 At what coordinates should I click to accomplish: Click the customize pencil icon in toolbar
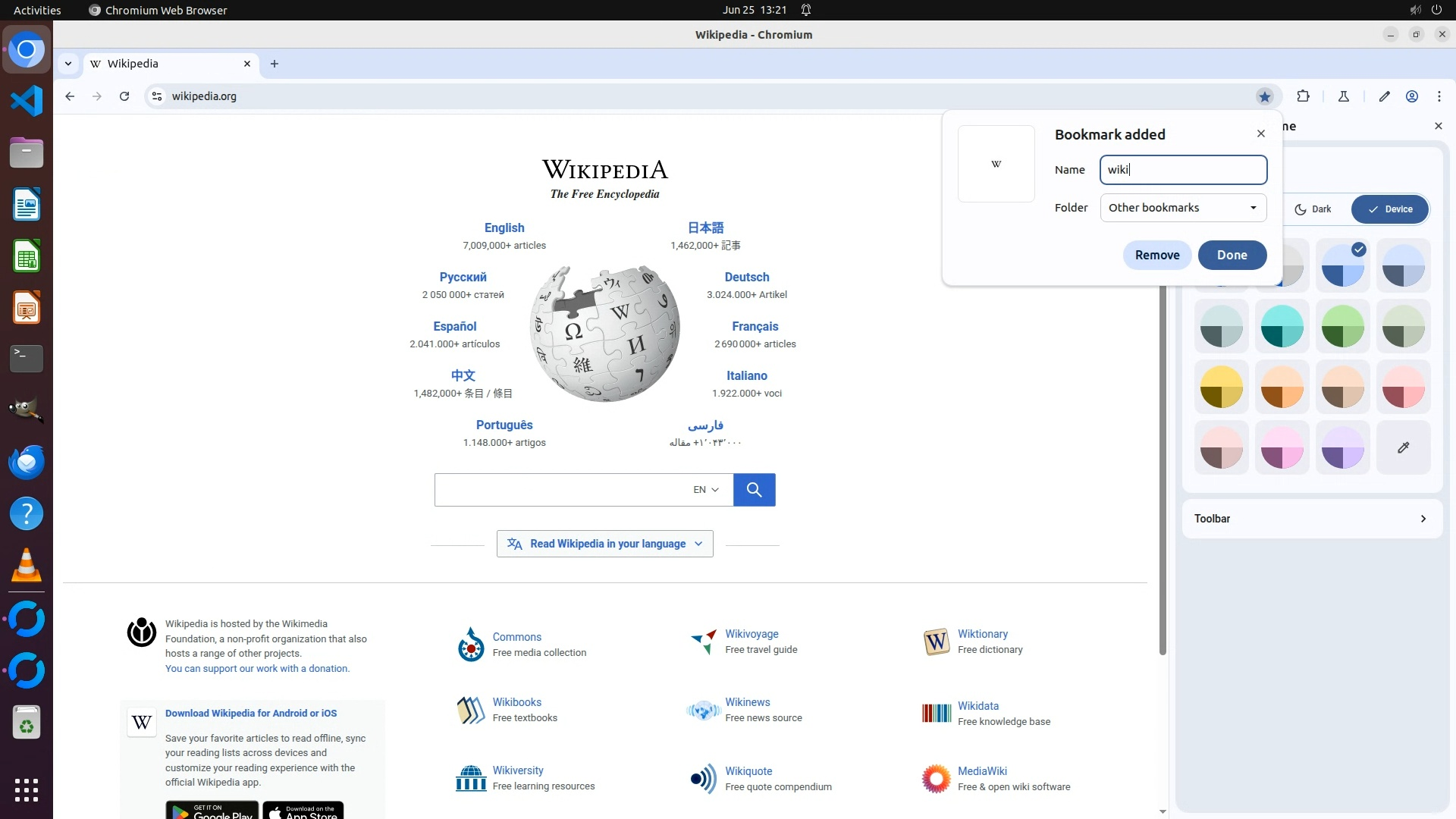pos(1384,96)
